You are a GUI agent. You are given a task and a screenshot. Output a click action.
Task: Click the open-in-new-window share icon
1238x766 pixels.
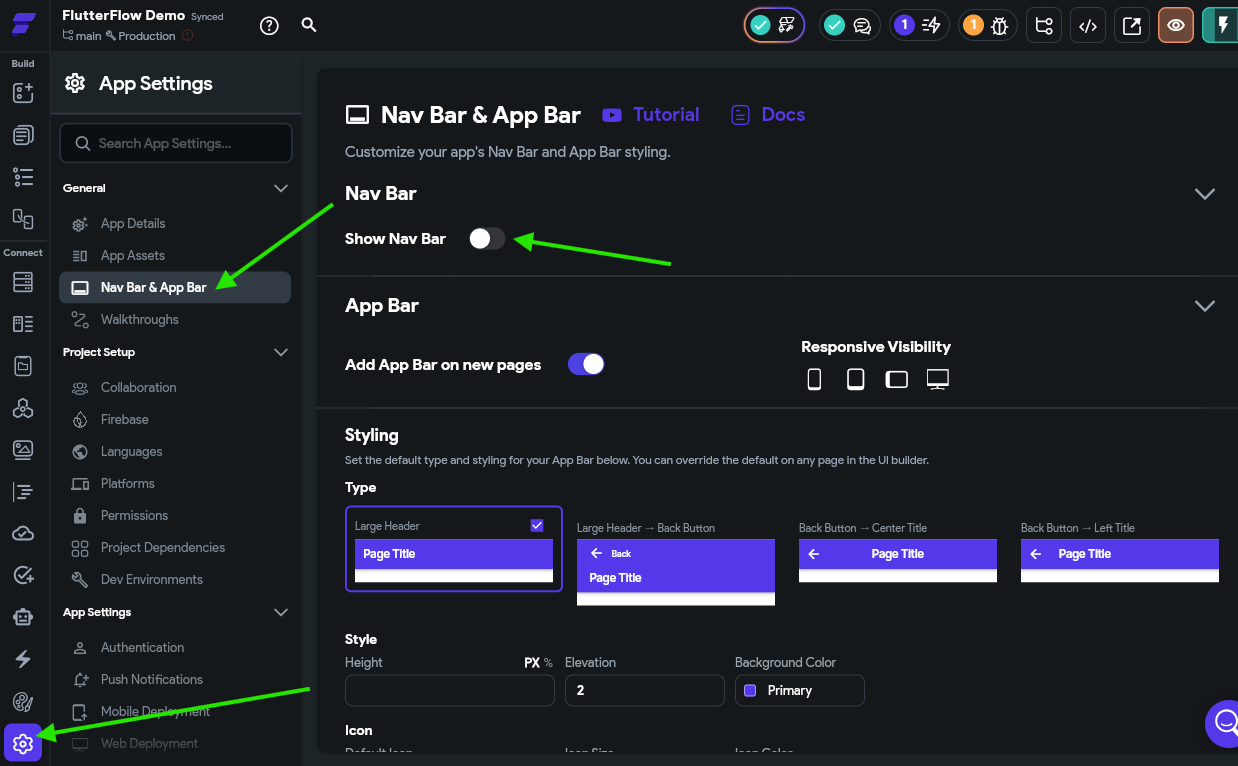tap(1132, 26)
